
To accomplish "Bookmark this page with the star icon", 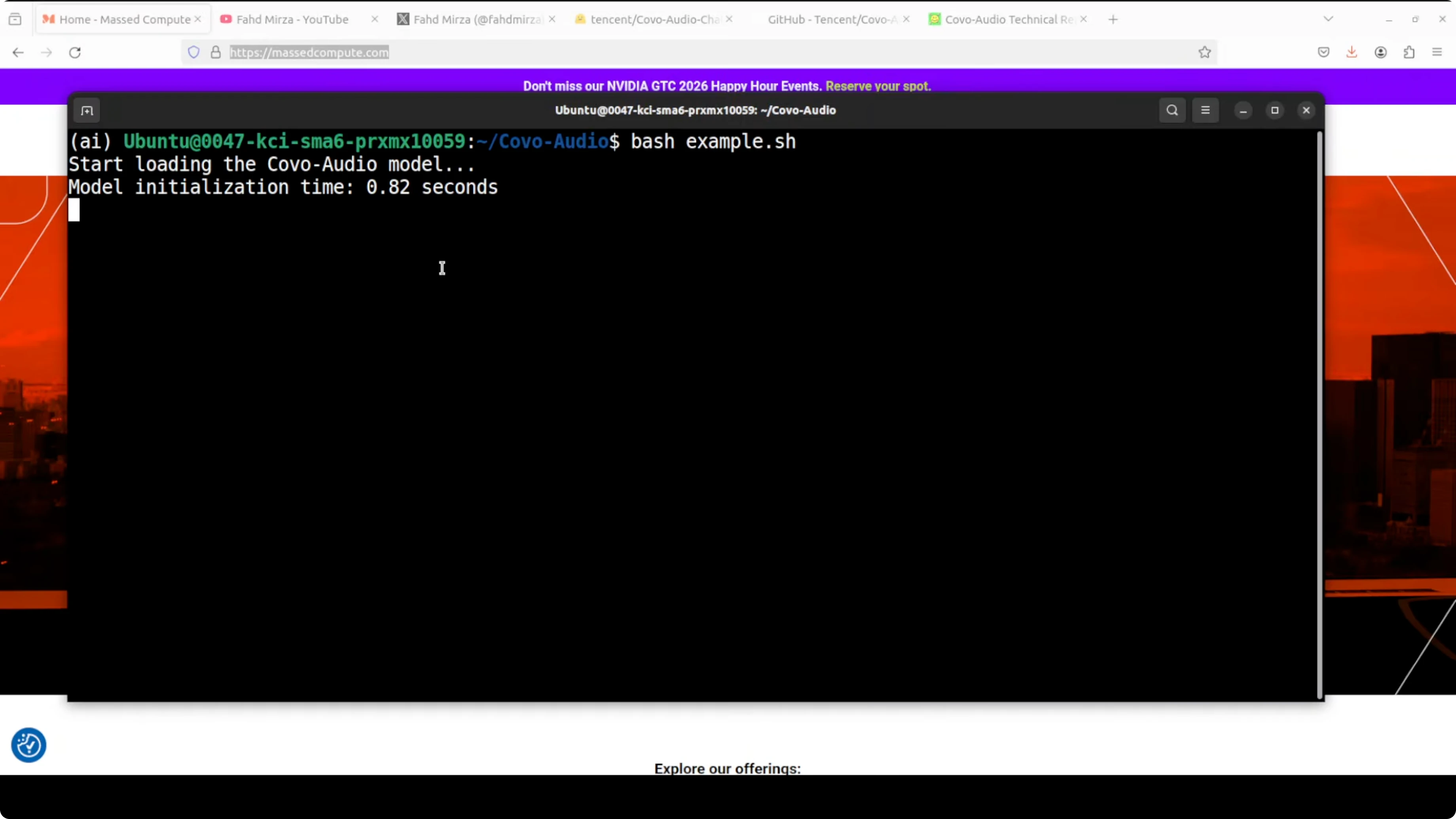I will (x=1204, y=53).
